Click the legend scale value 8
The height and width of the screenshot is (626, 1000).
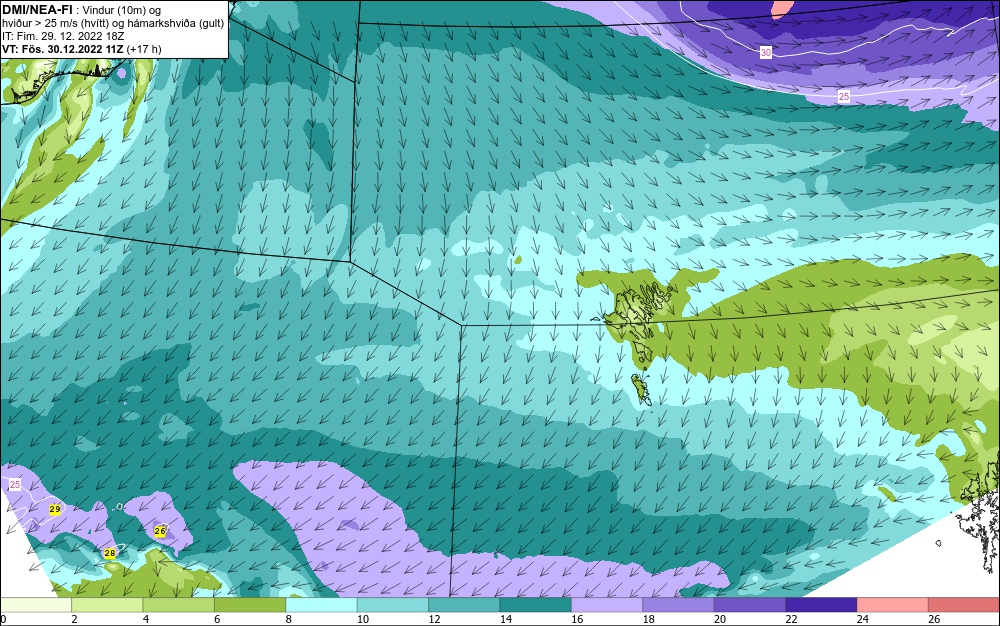289,619
